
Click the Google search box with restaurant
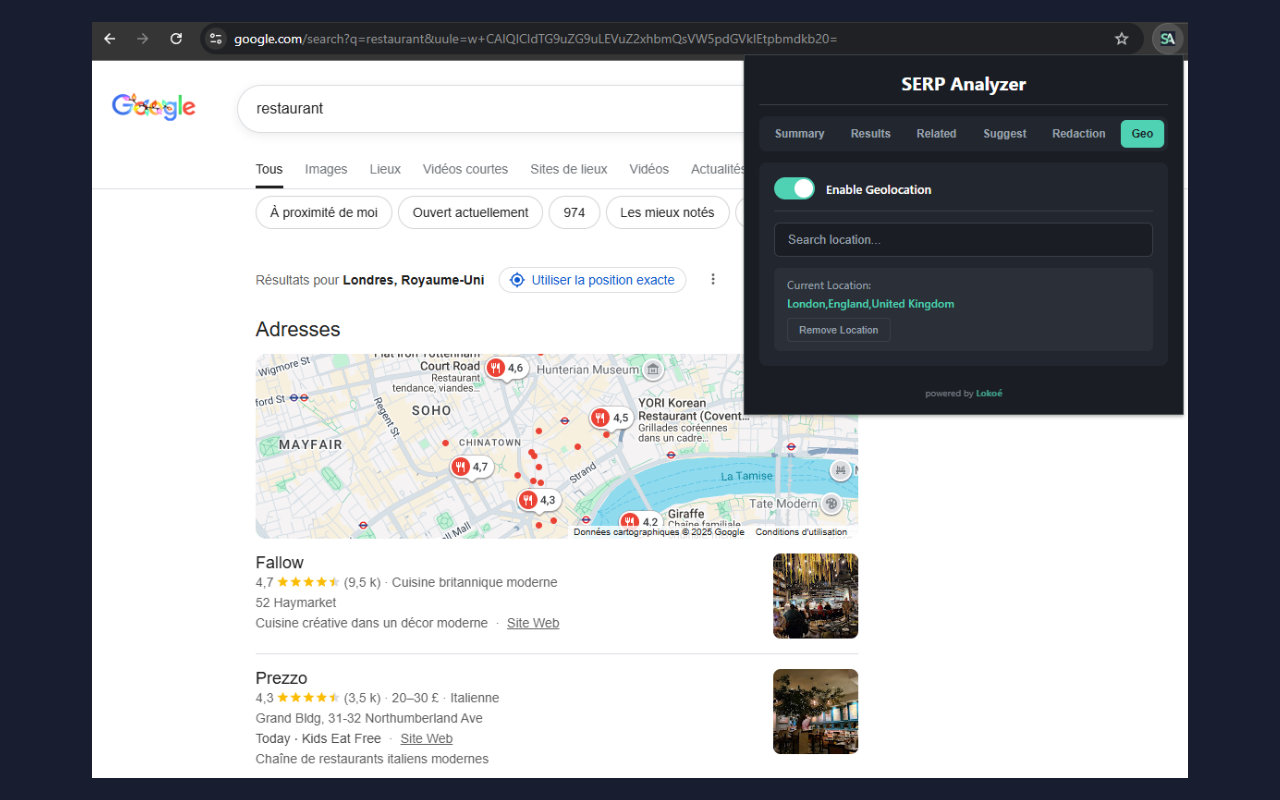[490, 108]
